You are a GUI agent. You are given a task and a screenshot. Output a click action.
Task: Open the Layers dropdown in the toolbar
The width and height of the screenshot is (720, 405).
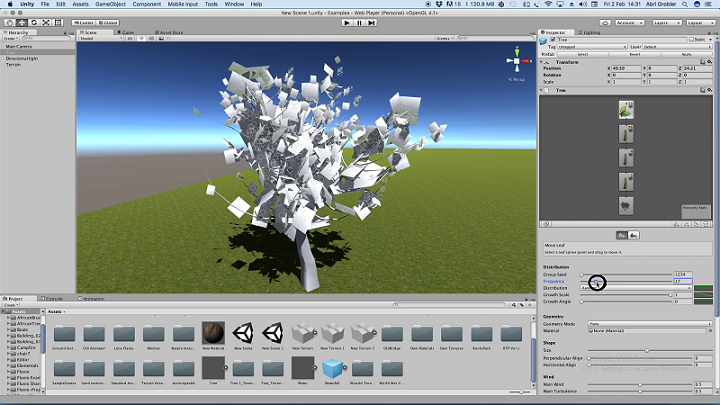pos(666,22)
